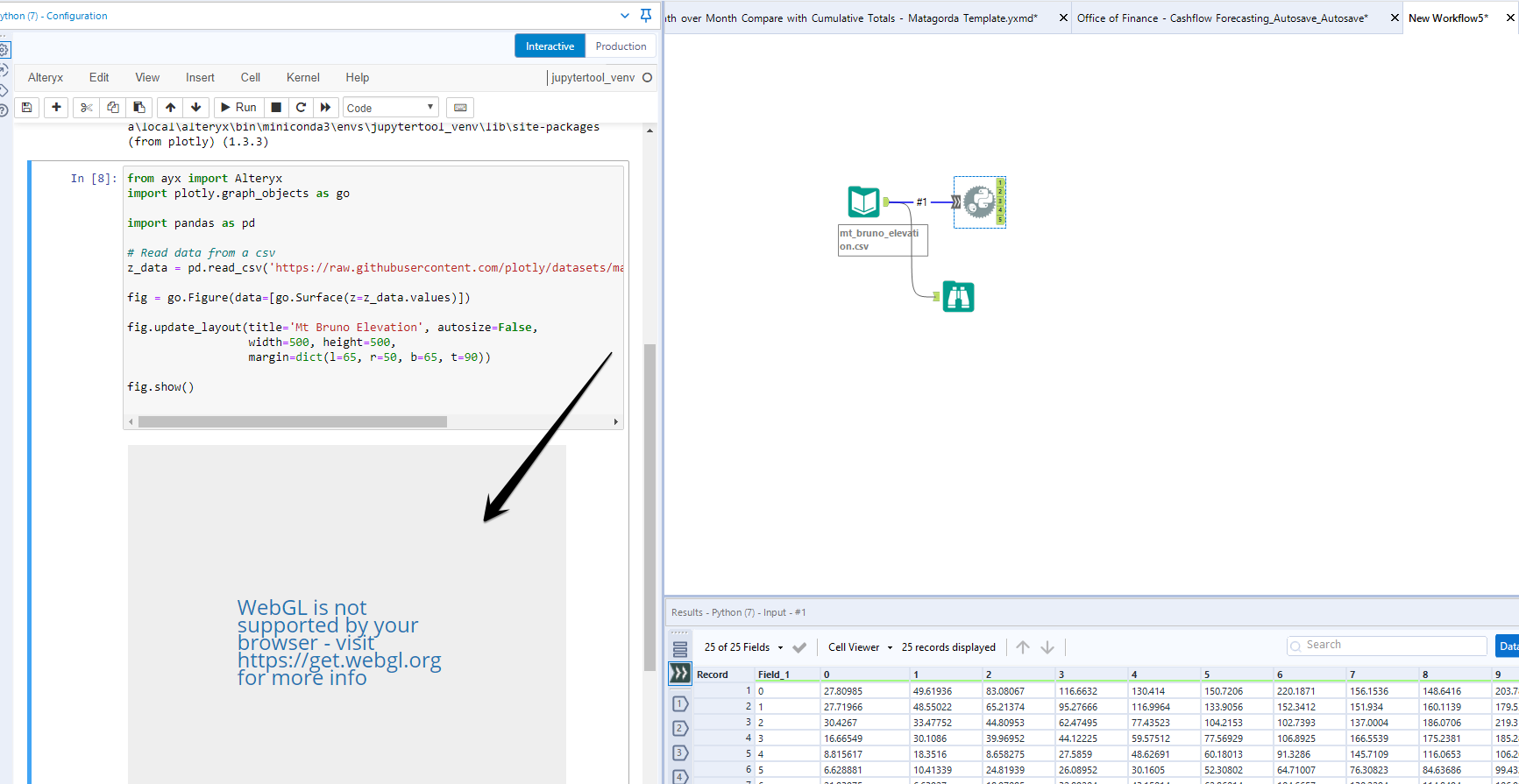This screenshot has width=1519, height=784.
Task: Switch to Production mode
Action: coord(621,46)
